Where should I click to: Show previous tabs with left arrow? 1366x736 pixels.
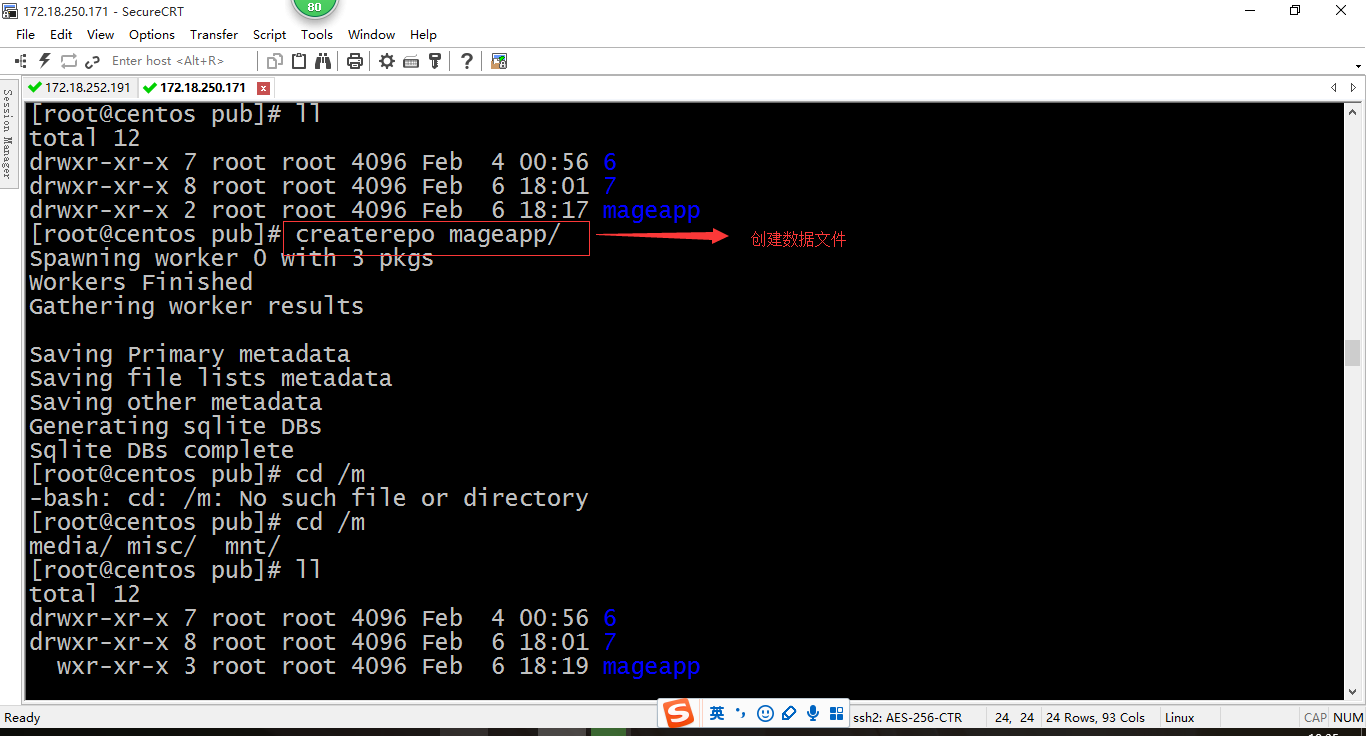click(x=1333, y=88)
